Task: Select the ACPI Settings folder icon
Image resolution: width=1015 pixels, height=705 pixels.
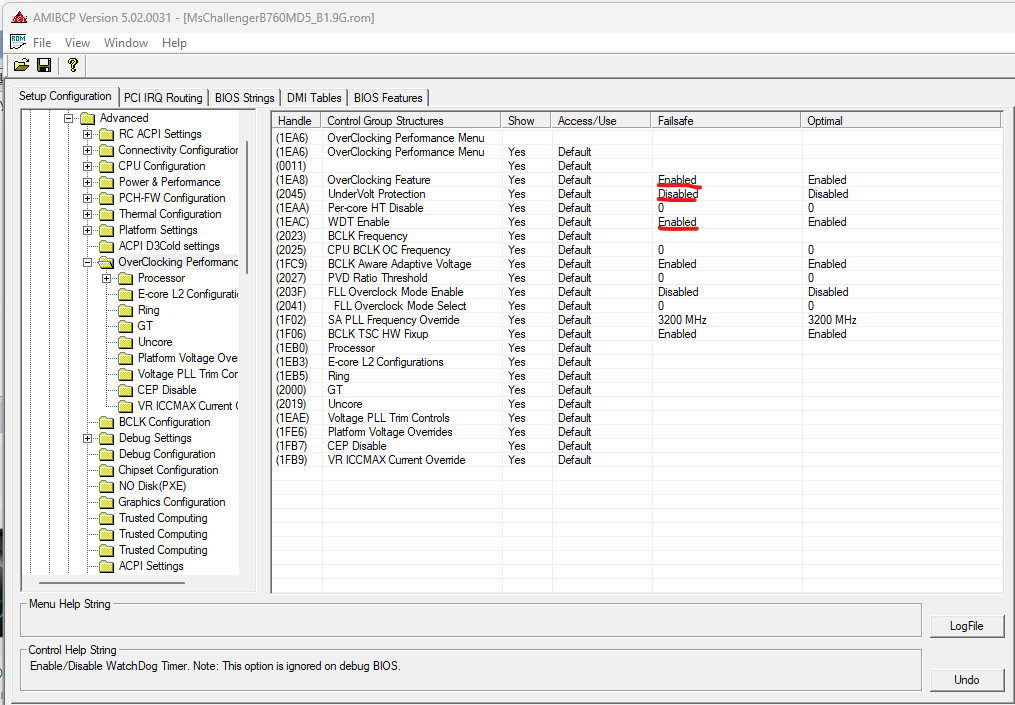Action: point(106,566)
